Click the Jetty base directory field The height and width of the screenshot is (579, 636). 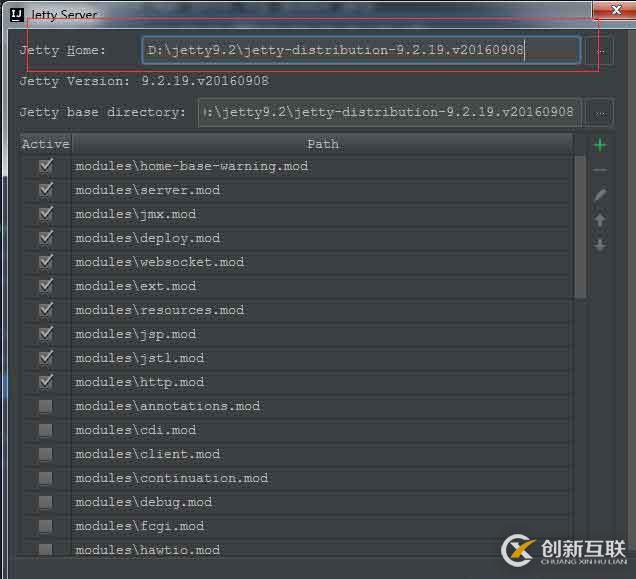coord(389,112)
